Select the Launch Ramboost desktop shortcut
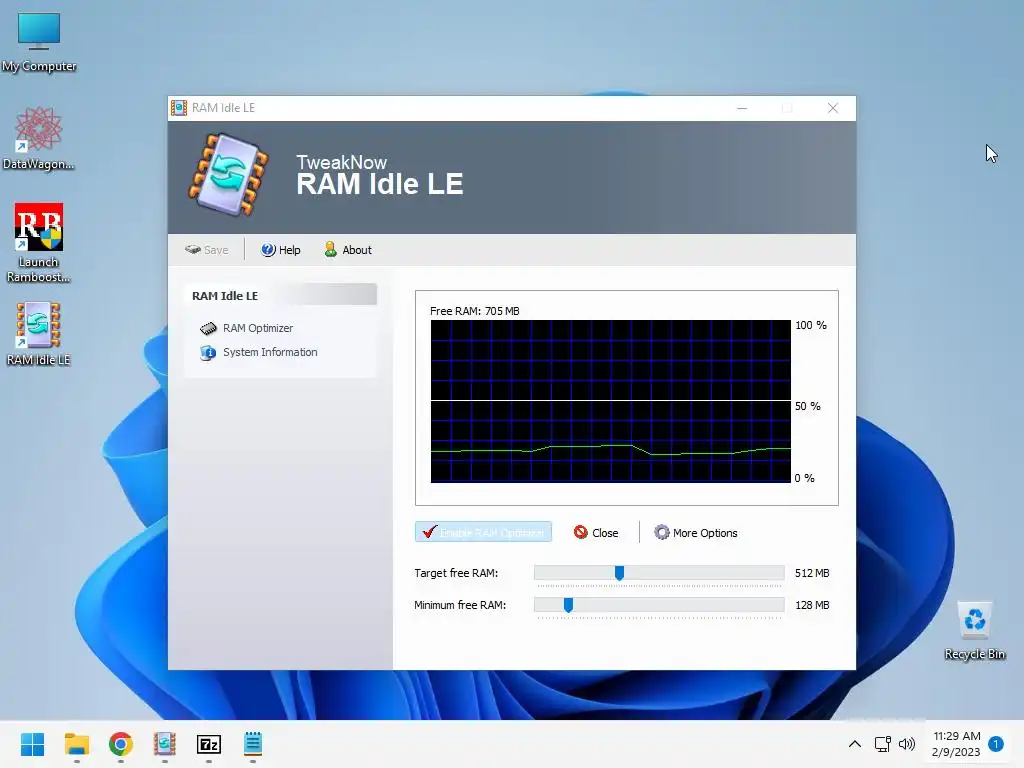The width and height of the screenshot is (1024, 768). pos(39,243)
